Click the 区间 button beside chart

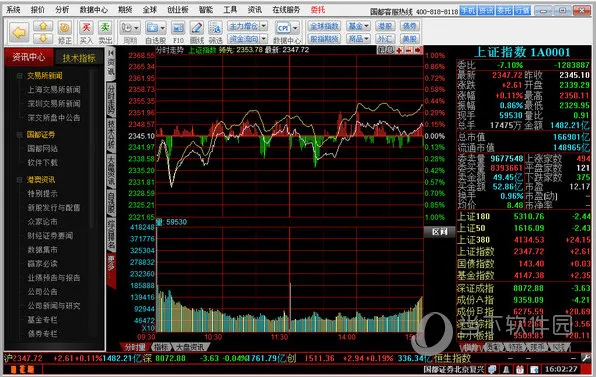click(439, 232)
